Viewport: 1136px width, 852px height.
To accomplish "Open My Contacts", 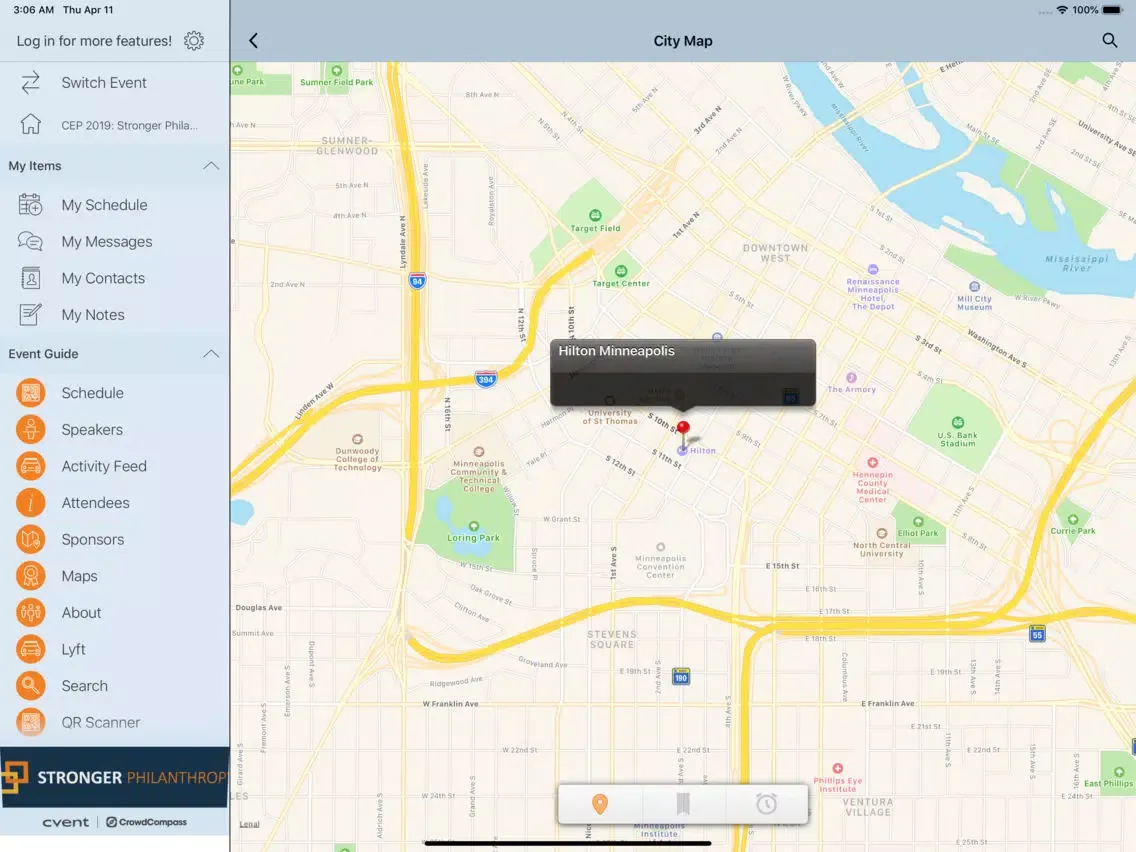I will (x=114, y=278).
